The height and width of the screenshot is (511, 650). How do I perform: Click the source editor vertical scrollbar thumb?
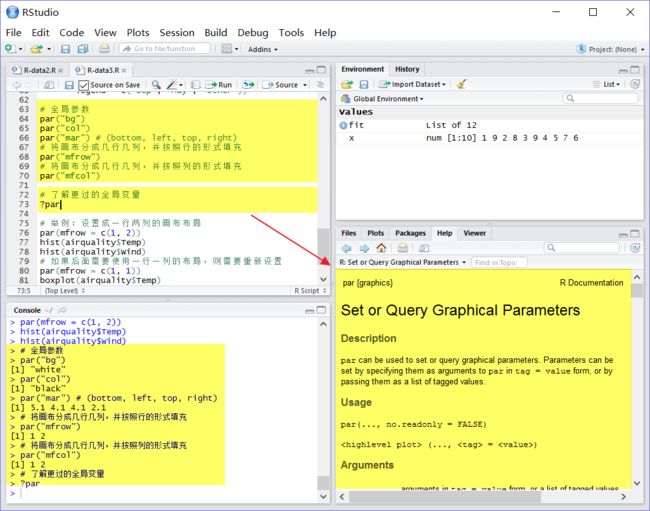323,248
